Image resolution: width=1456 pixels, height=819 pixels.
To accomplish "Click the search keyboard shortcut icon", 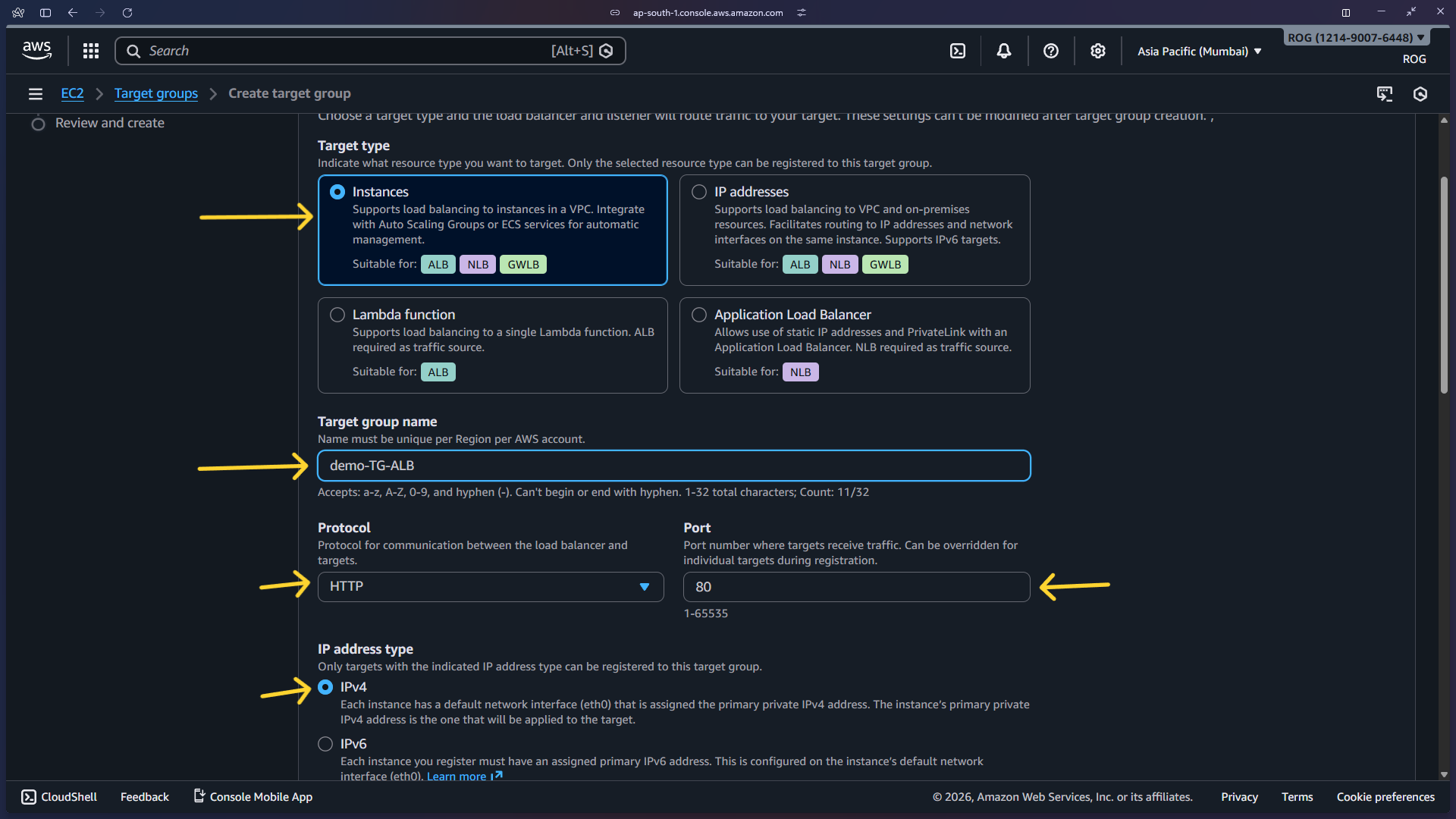I will (x=605, y=50).
